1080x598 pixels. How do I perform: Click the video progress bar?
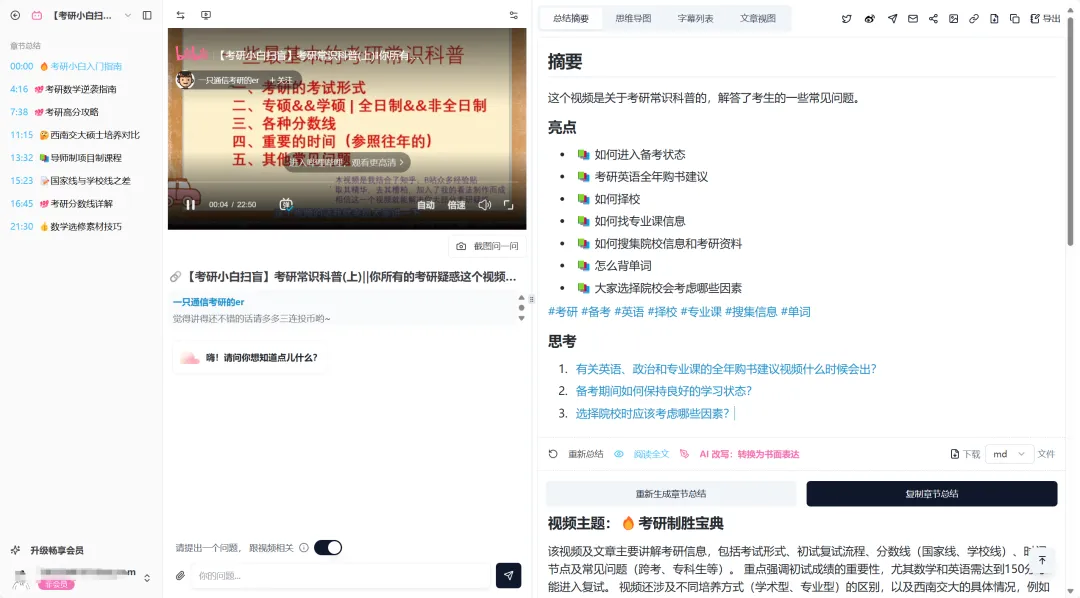click(350, 191)
